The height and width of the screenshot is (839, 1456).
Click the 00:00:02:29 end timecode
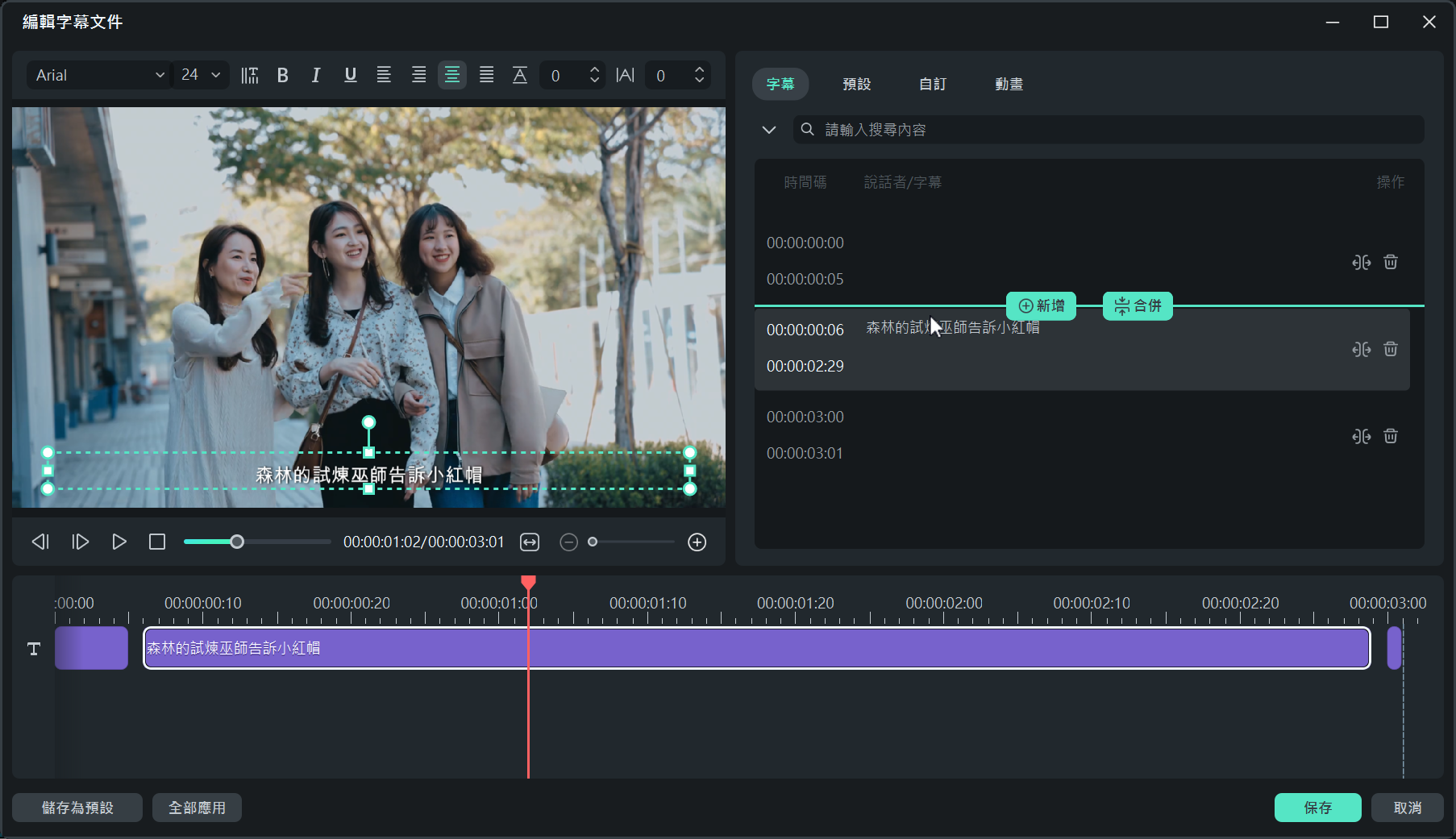coord(805,366)
